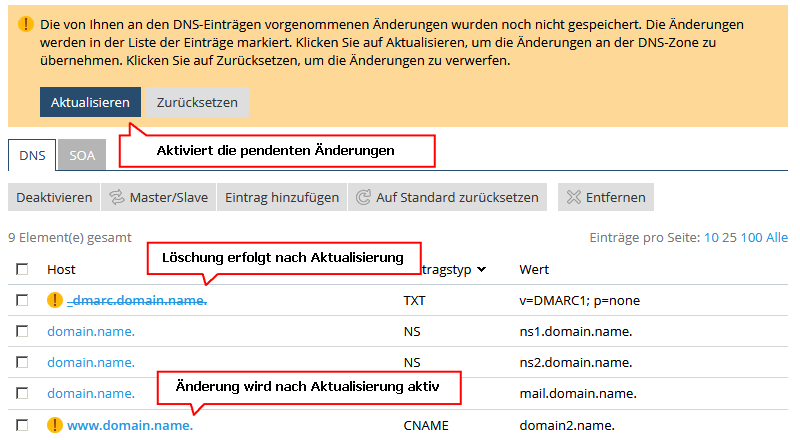This screenshot has width=800, height=440.
Task: Click the reset-to-default circular arrow icon
Action: pos(363,197)
